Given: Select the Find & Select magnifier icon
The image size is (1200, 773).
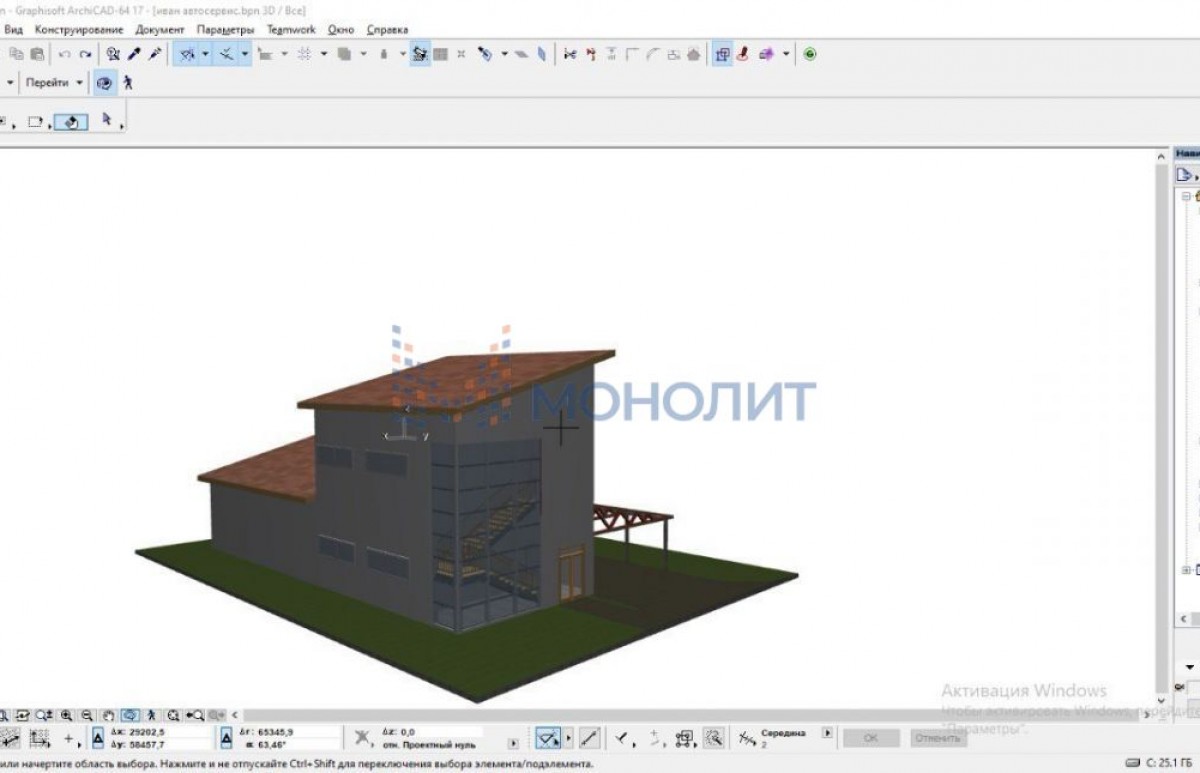Looking at the screenshot, I should [x=113, y=54].
